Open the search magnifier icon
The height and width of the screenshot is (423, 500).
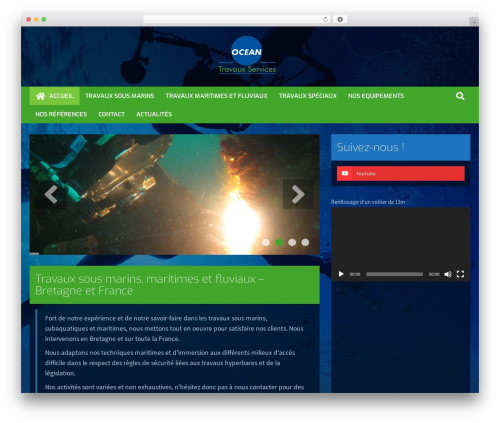pos(460,96)
